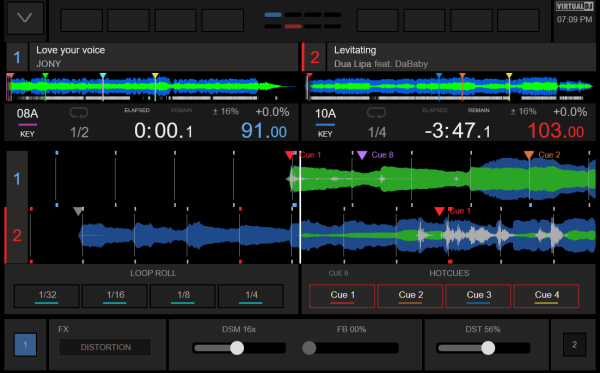Screen dimensions: 600x373
Task: Open DISTORTION effect selector
Action: click(105, 347)
